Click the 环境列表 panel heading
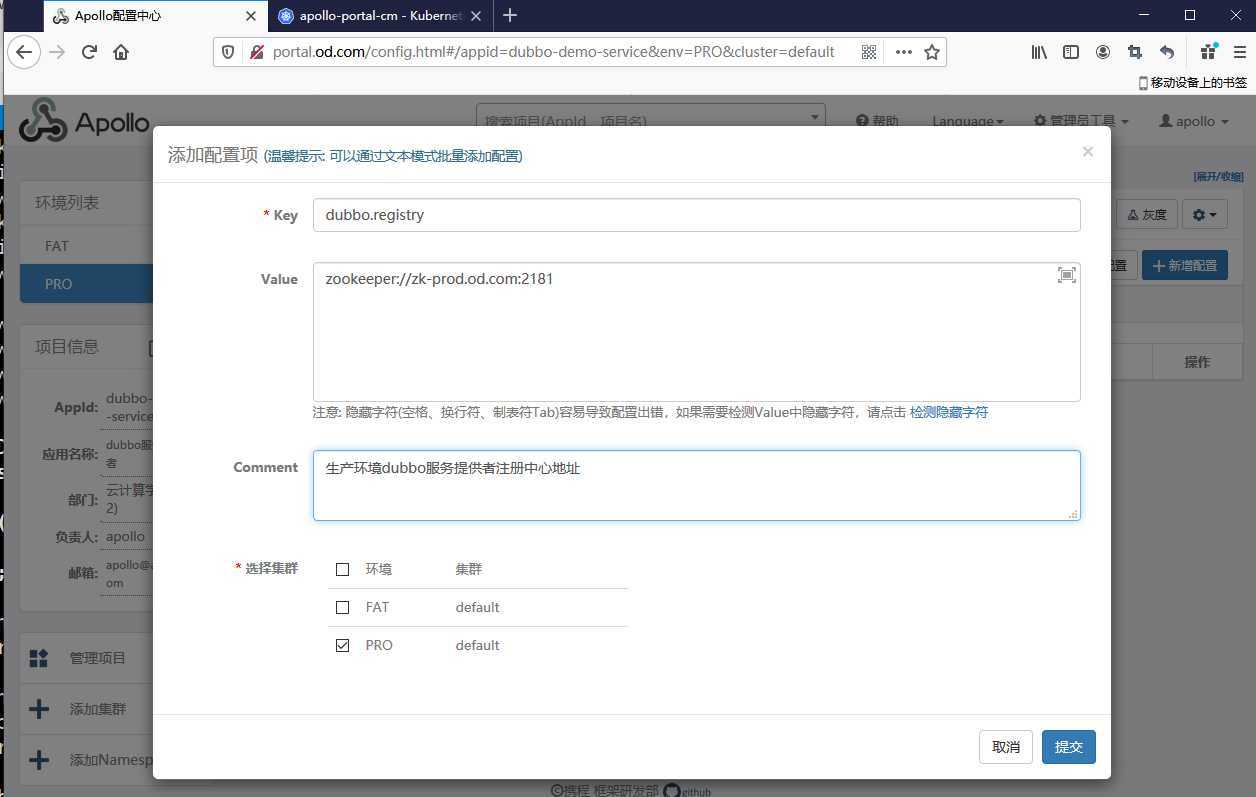 (67, 202)
